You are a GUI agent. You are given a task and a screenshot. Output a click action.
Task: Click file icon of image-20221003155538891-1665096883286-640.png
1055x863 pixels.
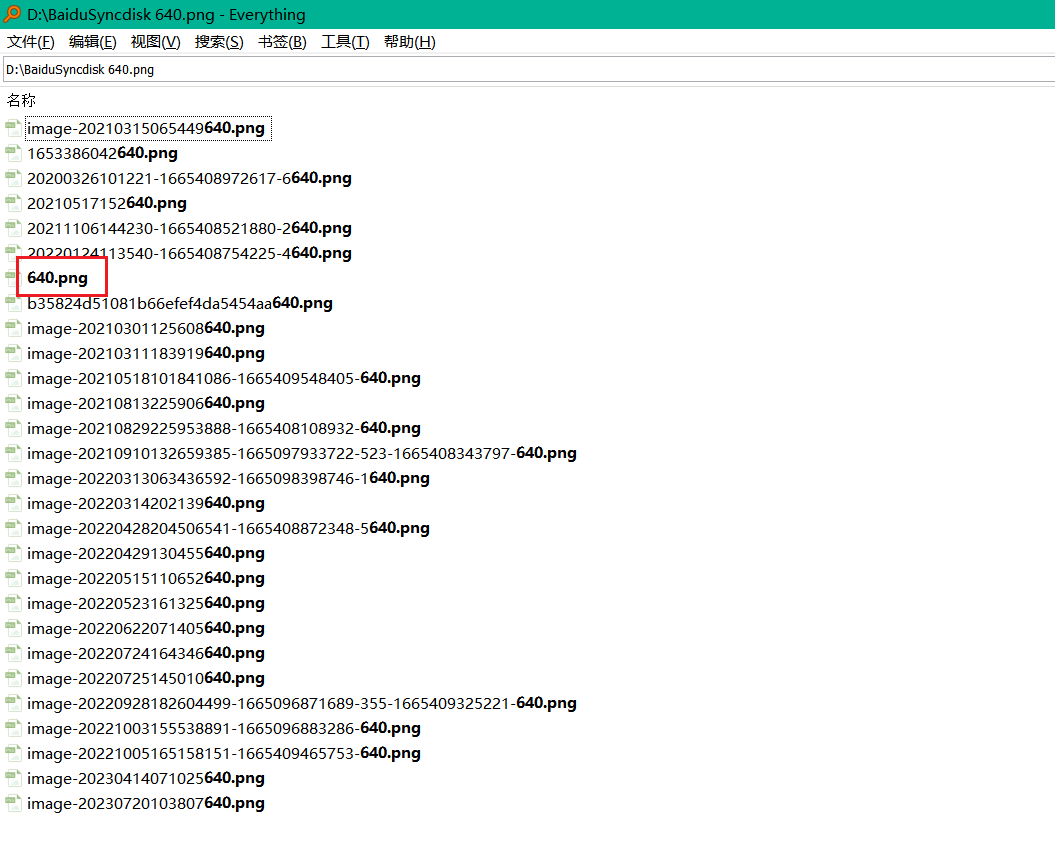click(13, 728)
